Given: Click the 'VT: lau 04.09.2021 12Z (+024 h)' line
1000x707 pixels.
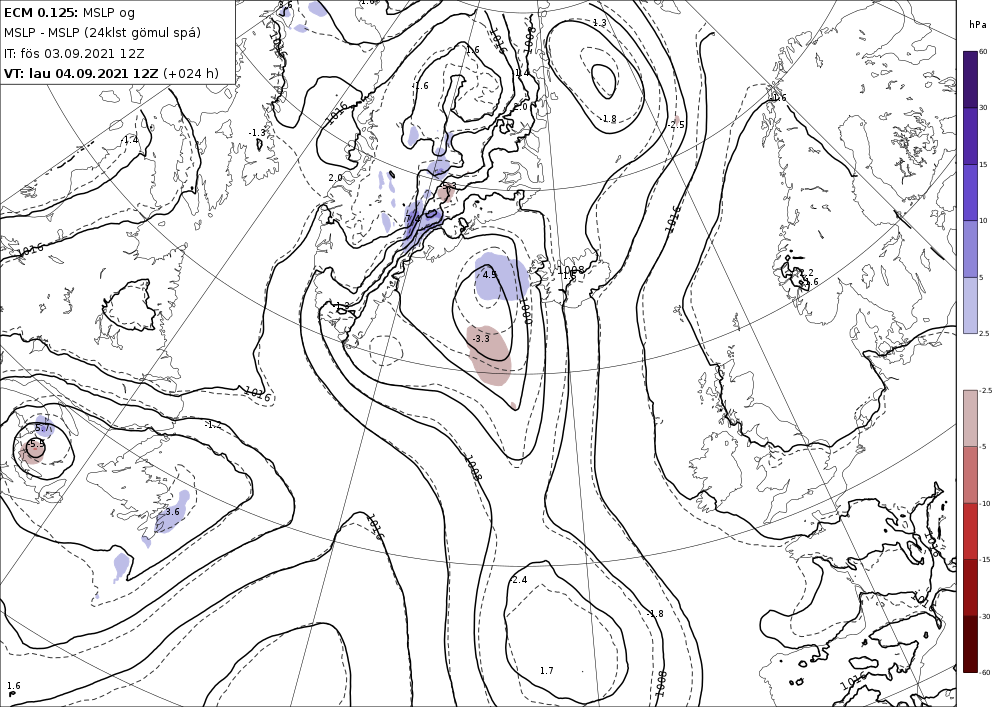Looking at the screenshot, I should coord(111,73).
